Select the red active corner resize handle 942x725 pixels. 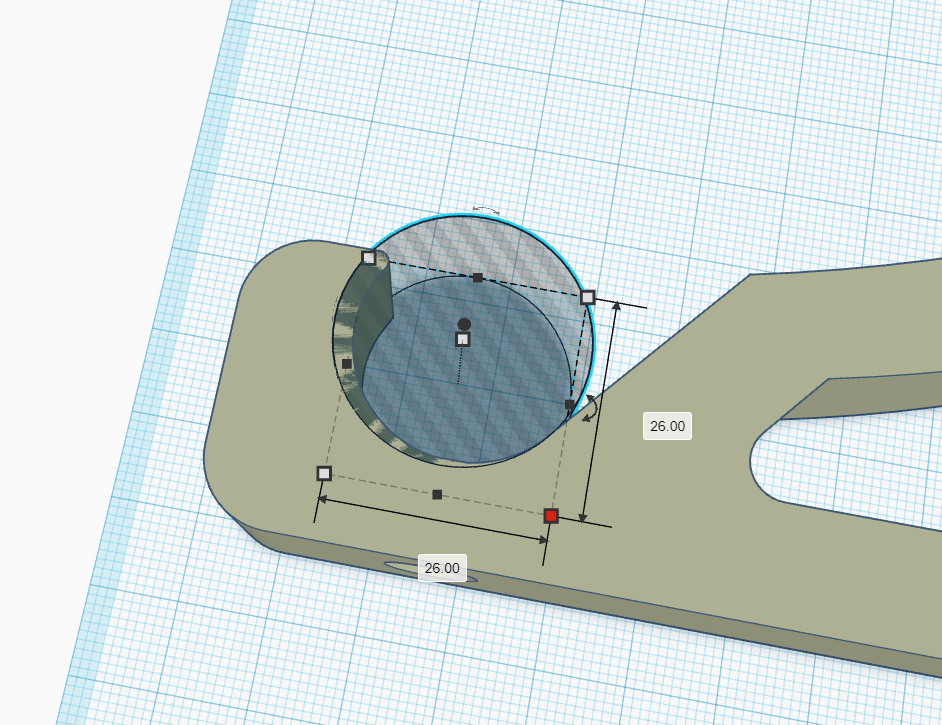point(551,515)
